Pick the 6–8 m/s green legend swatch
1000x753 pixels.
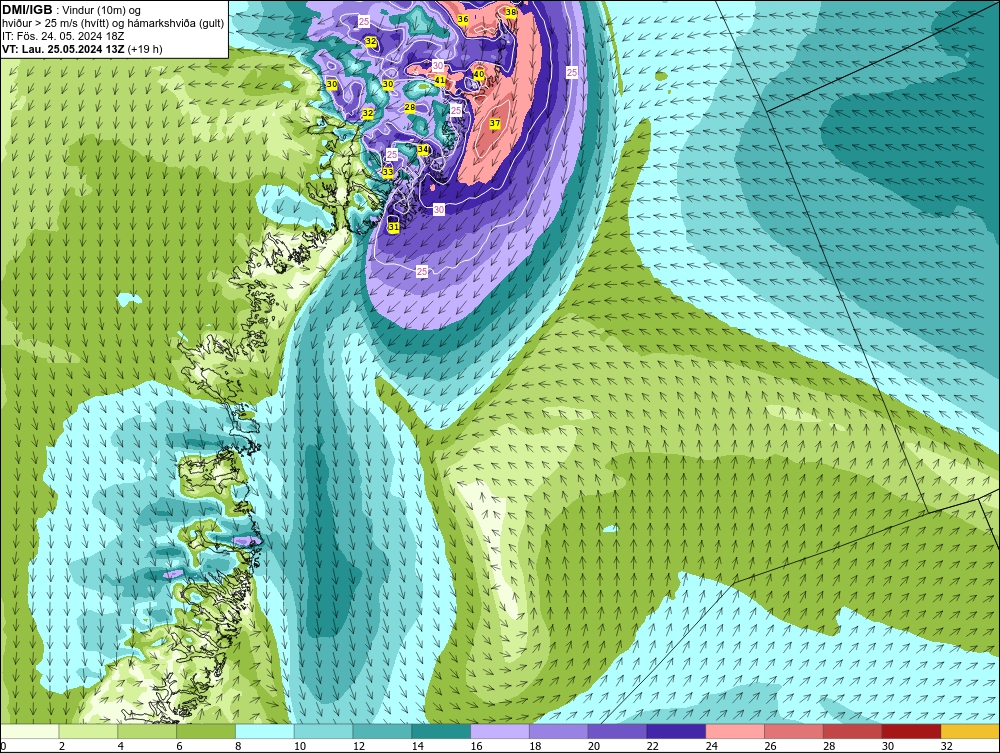(x=206, y=731)
